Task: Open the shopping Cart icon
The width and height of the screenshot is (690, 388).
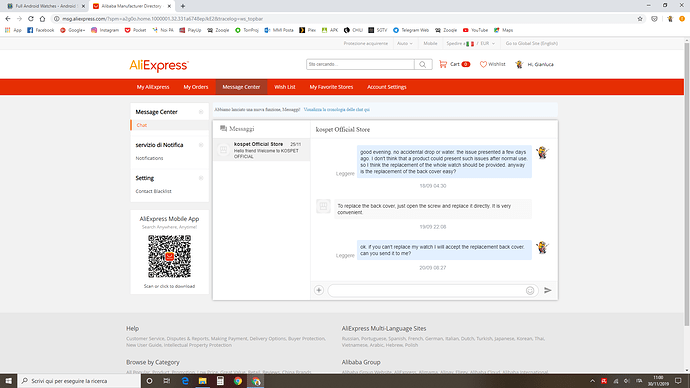Action: (443, 64)
